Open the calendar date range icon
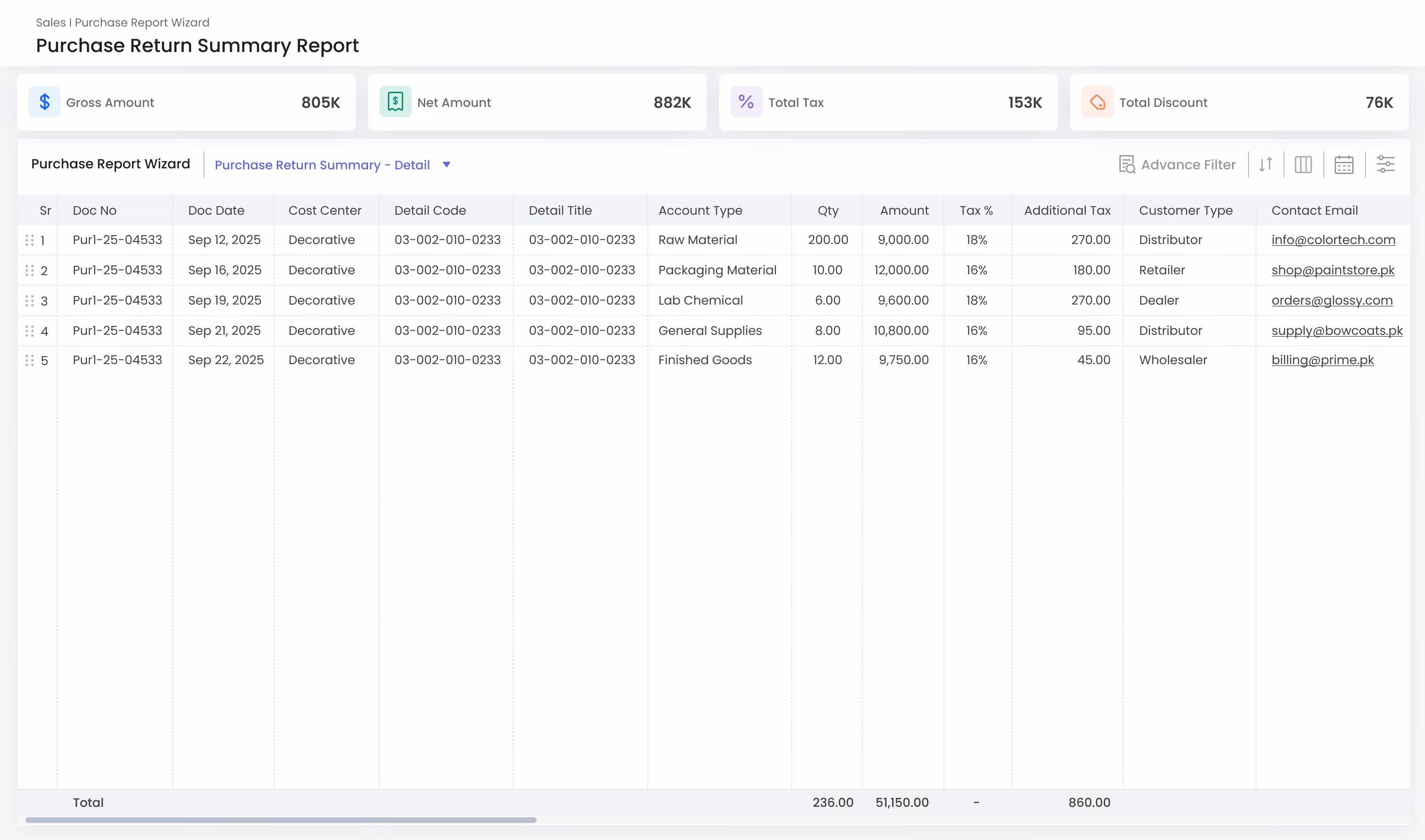This screenshot has width=1425, height=840. coord(1344,165)
